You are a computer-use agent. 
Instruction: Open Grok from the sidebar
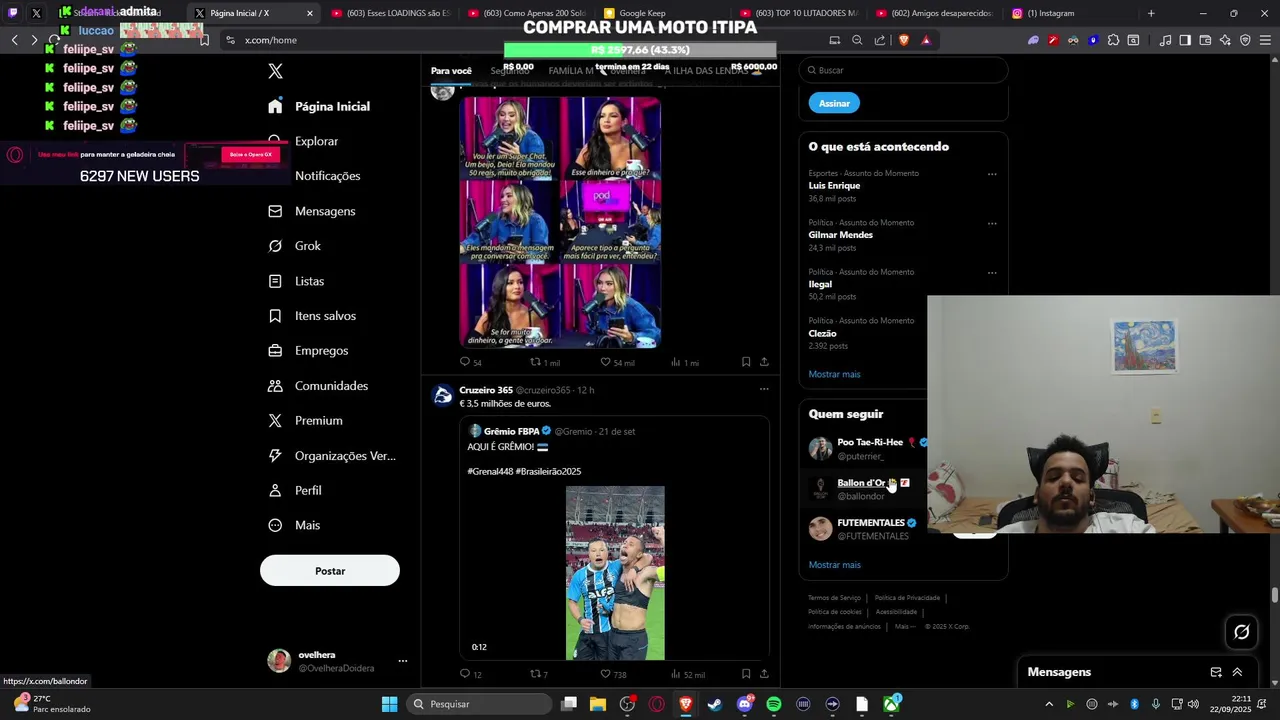click(295, 246)
